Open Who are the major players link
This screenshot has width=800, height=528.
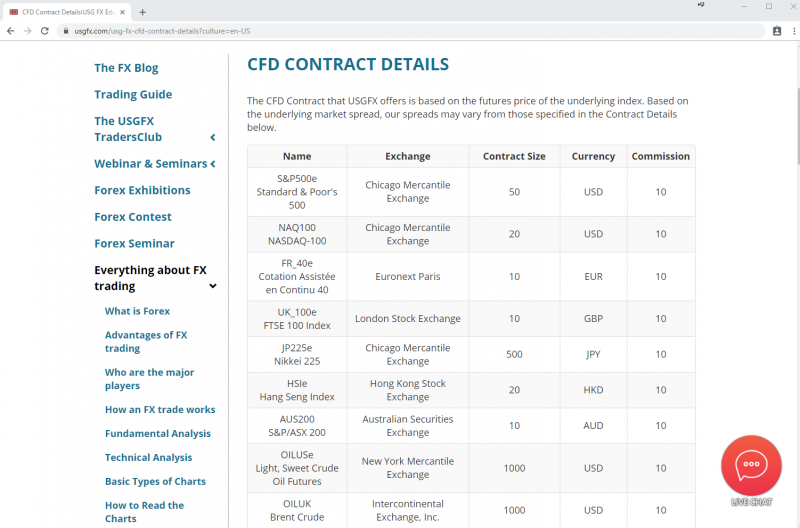click(149, 379)
